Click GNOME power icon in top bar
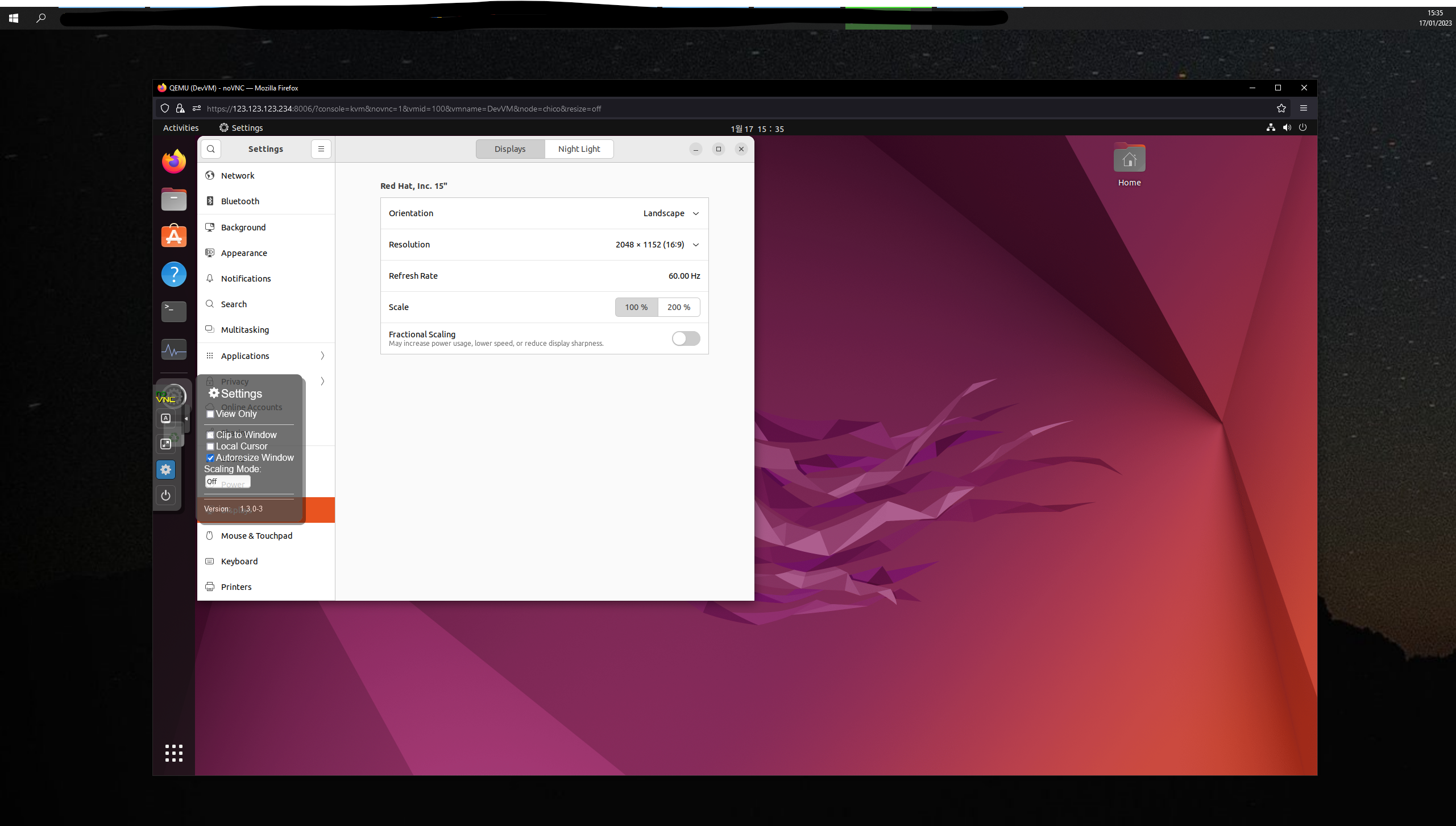Screen dimensions: 1456x826 pyautogui.click(x=1303, y=128)
